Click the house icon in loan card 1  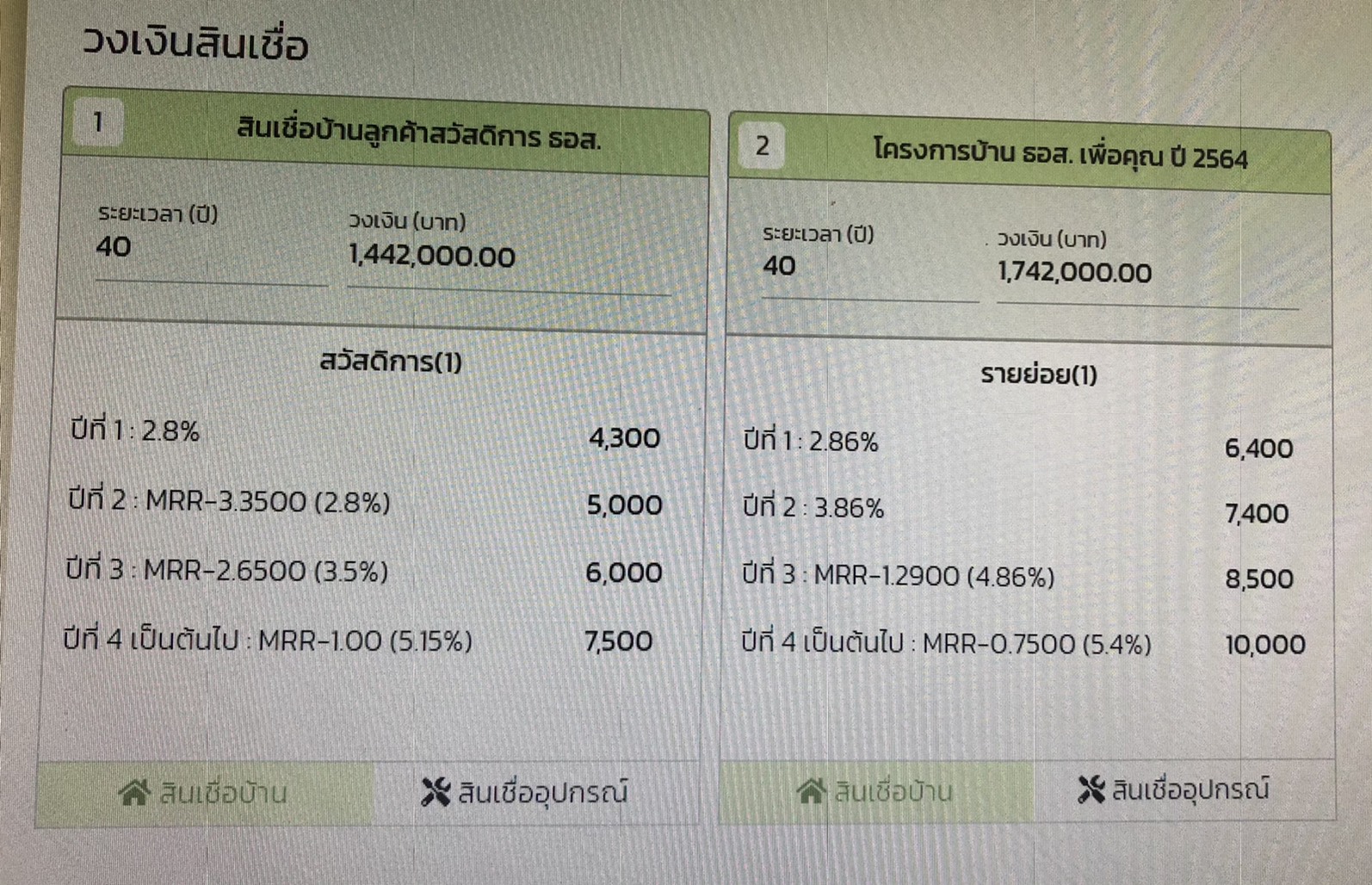pos(133,792)
